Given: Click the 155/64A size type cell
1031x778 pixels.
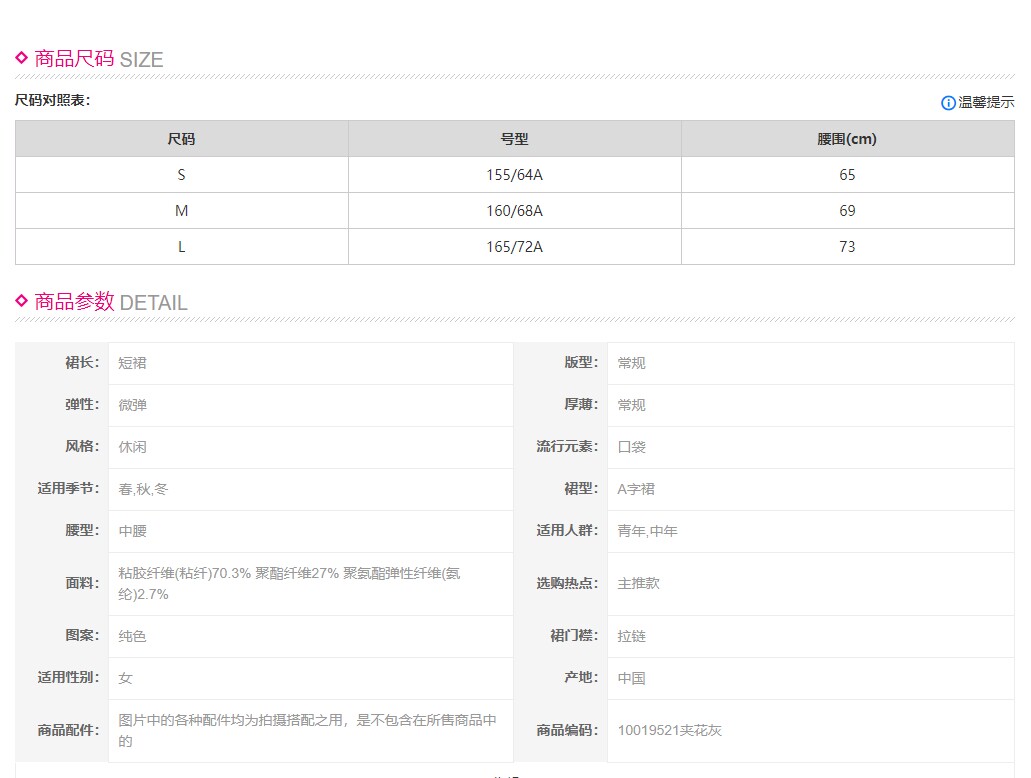Looking at the screenshot, I should point(514,175).
